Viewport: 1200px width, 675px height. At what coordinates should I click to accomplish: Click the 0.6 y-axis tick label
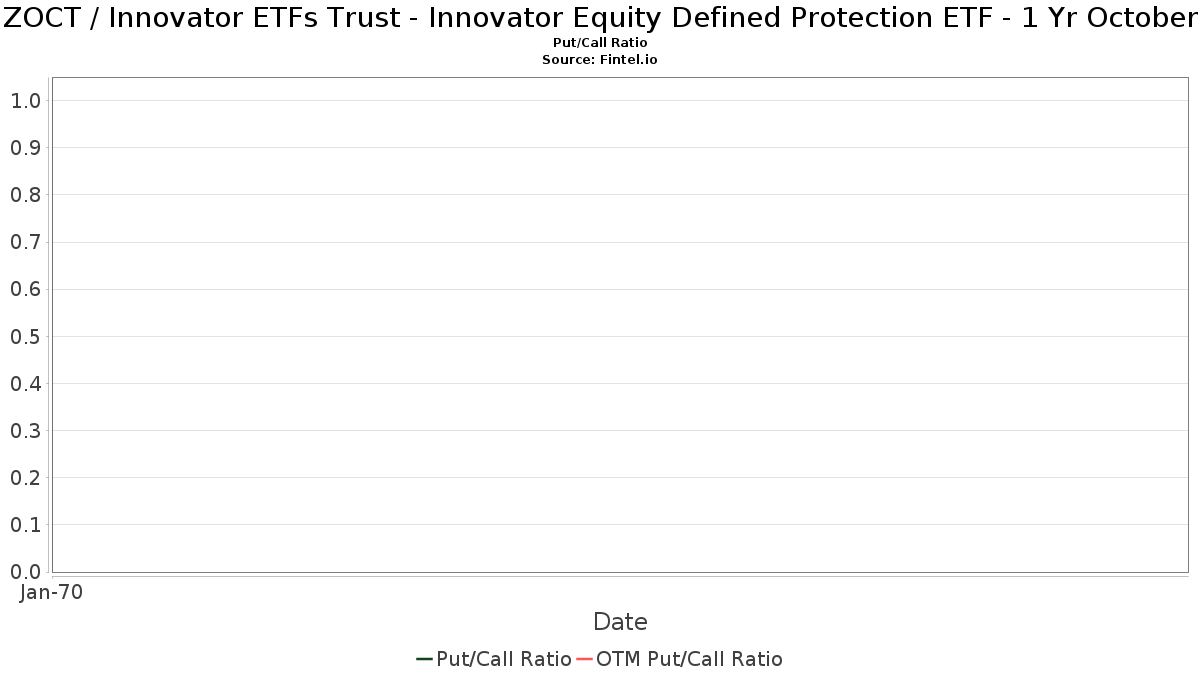pyautogui.click(x=26, y=289)
